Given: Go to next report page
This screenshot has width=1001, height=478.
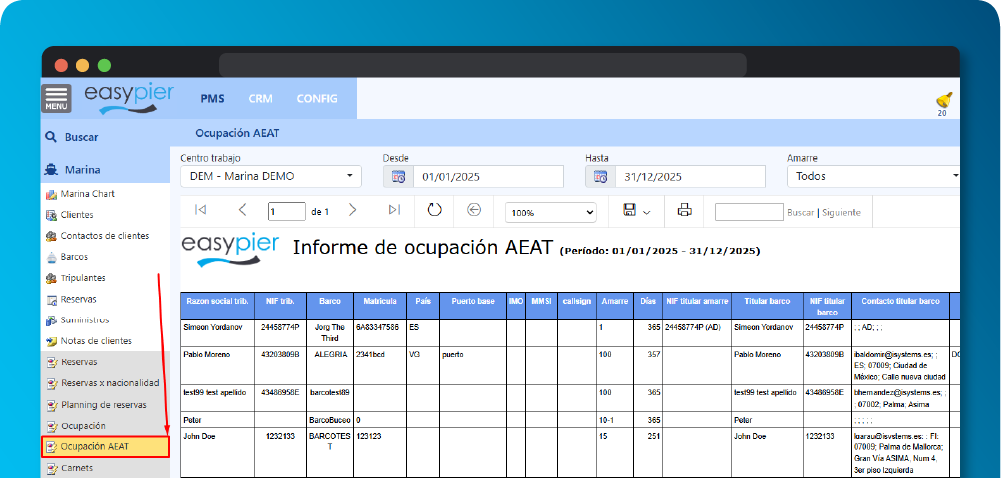Looking at the screenshot, I should [352, 210].
